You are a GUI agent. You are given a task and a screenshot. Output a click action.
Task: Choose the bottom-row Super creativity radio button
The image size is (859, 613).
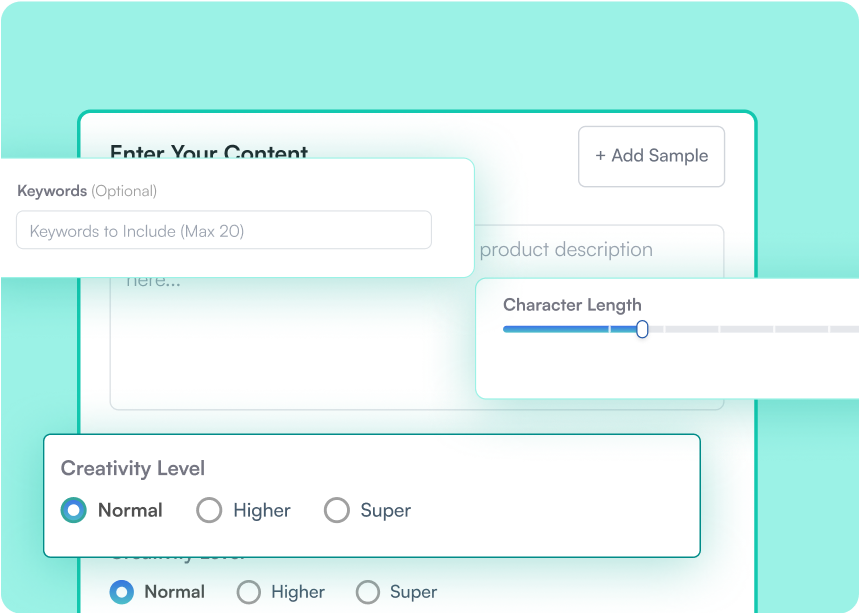click(368, 592)
